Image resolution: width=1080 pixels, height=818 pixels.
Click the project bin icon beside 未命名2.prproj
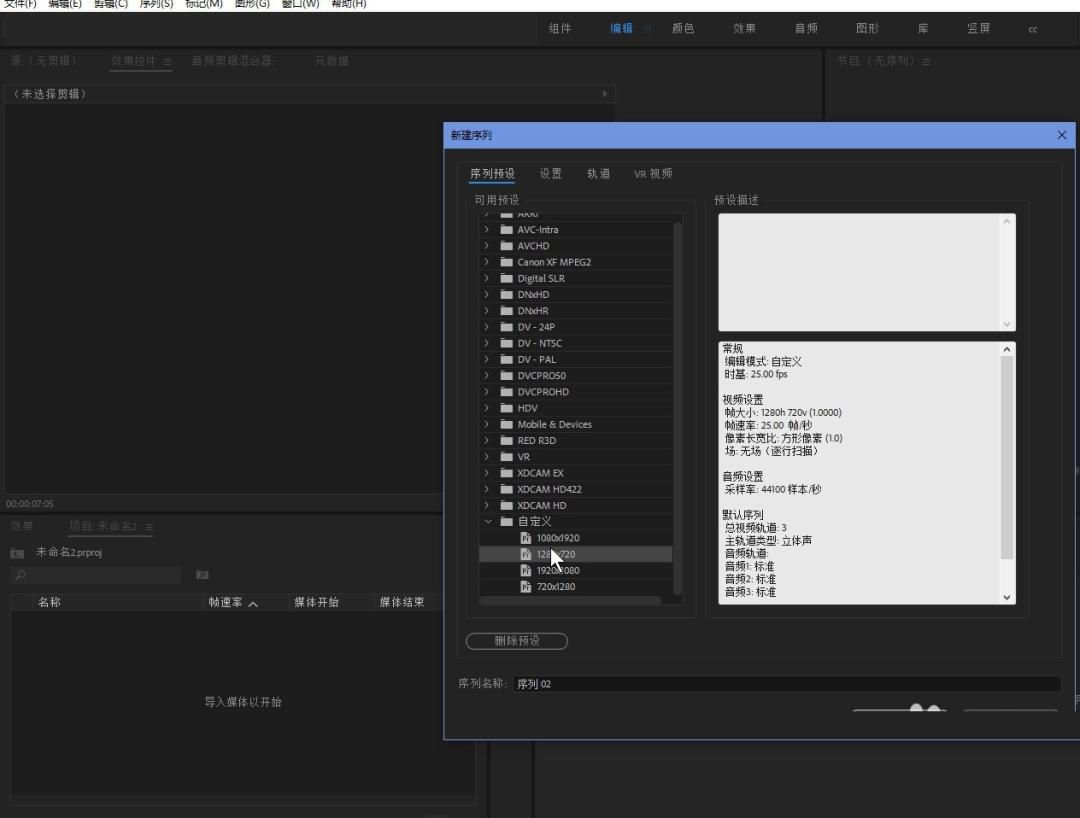coord(17,553)
